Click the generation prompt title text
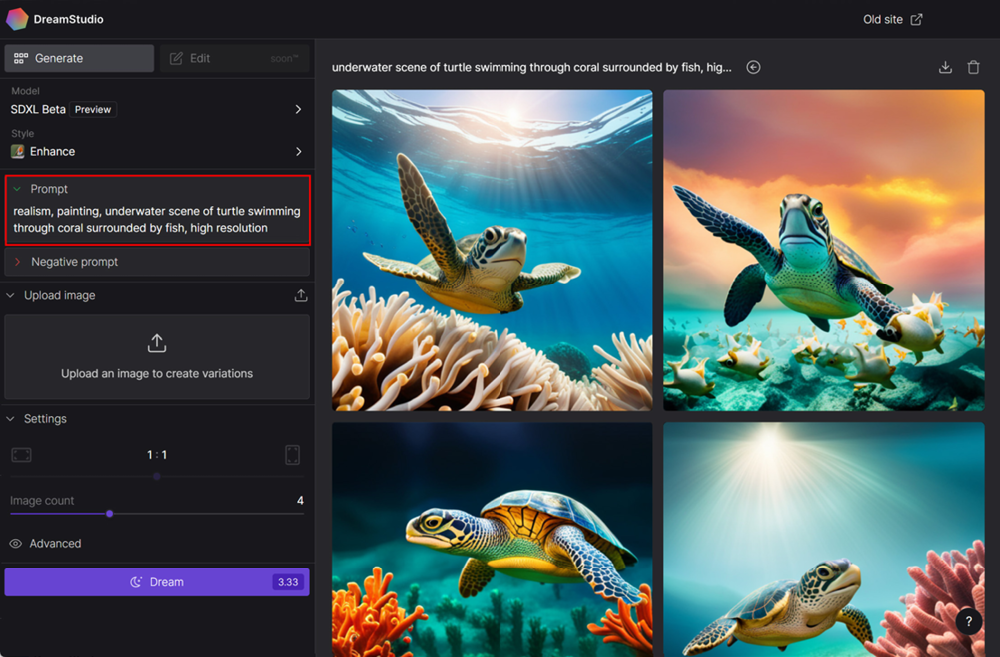The image size is (1000, 657). click(532, 67)
